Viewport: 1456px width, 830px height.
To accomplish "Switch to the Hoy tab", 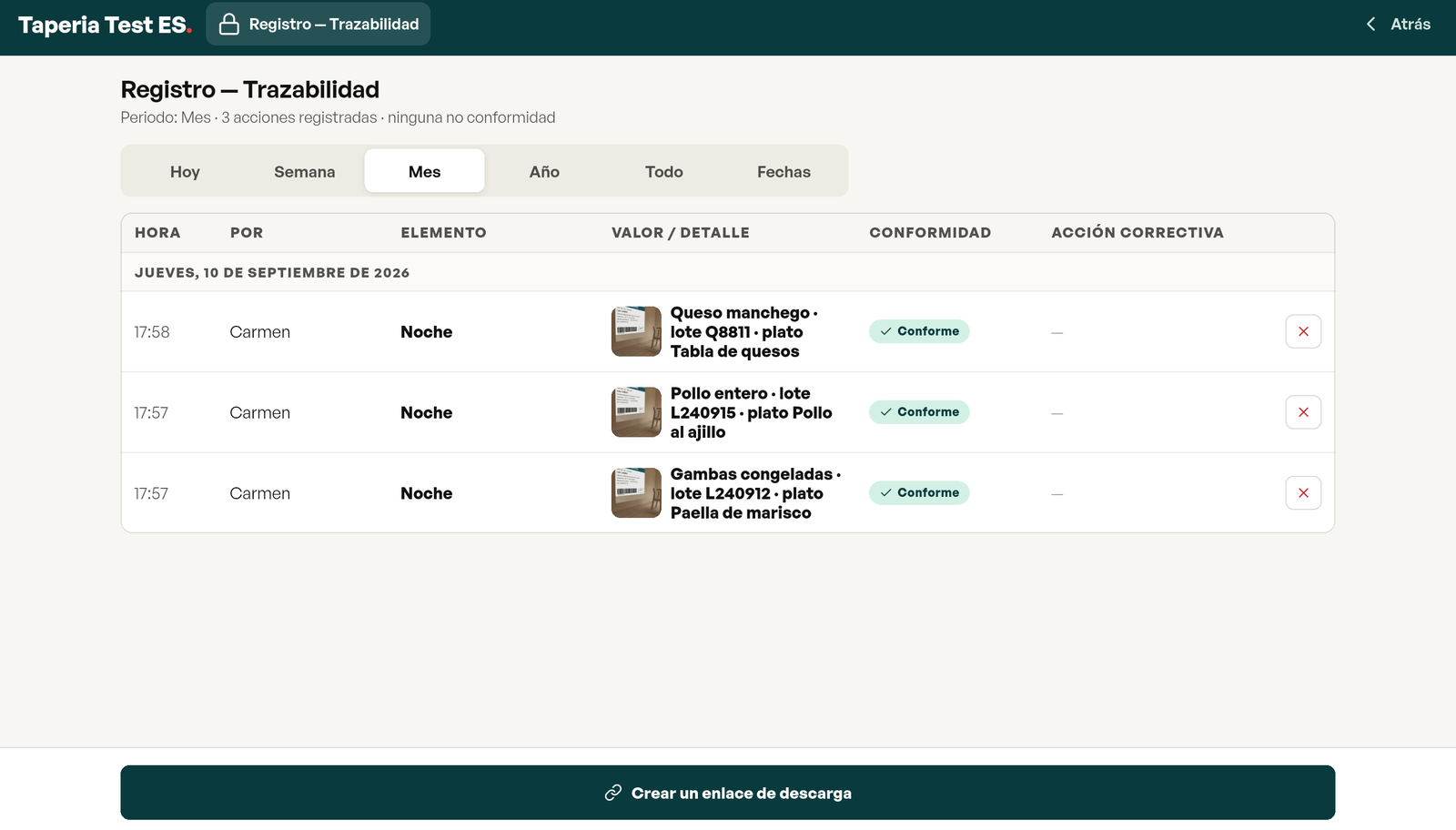I will click(185, 171).
